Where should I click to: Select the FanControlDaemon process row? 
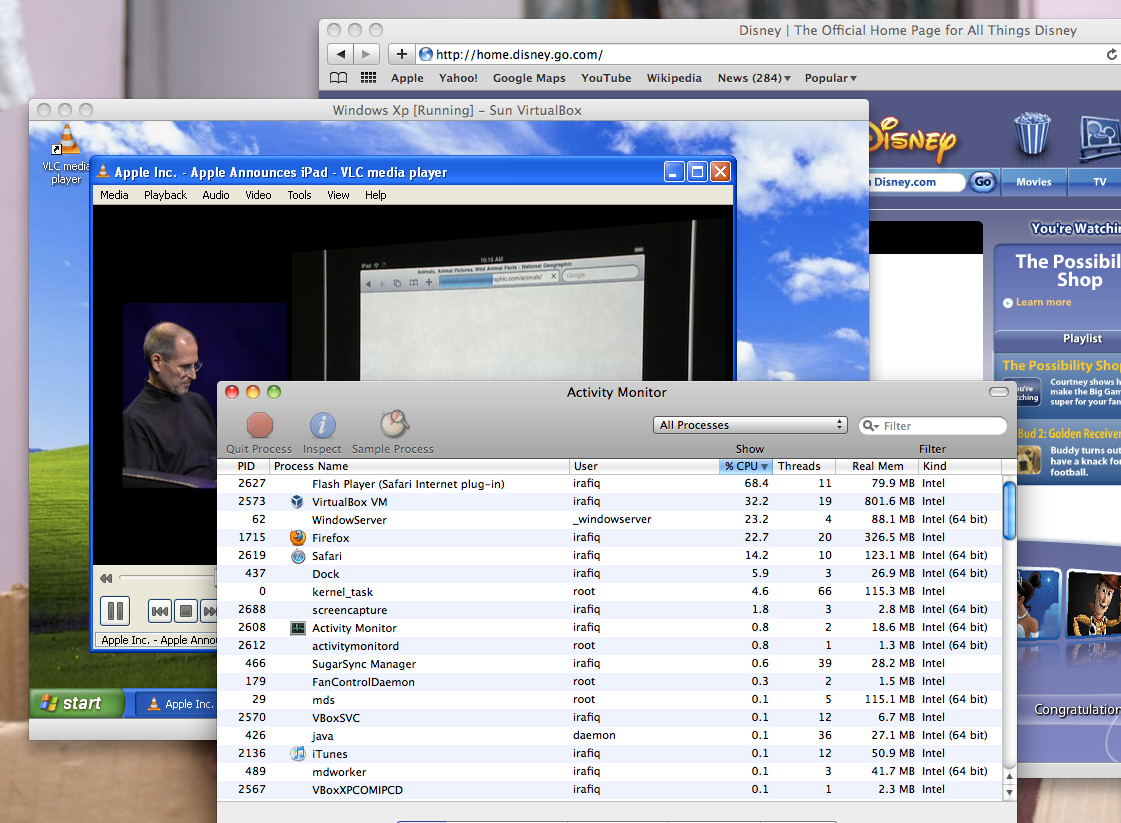click(609, 681)
